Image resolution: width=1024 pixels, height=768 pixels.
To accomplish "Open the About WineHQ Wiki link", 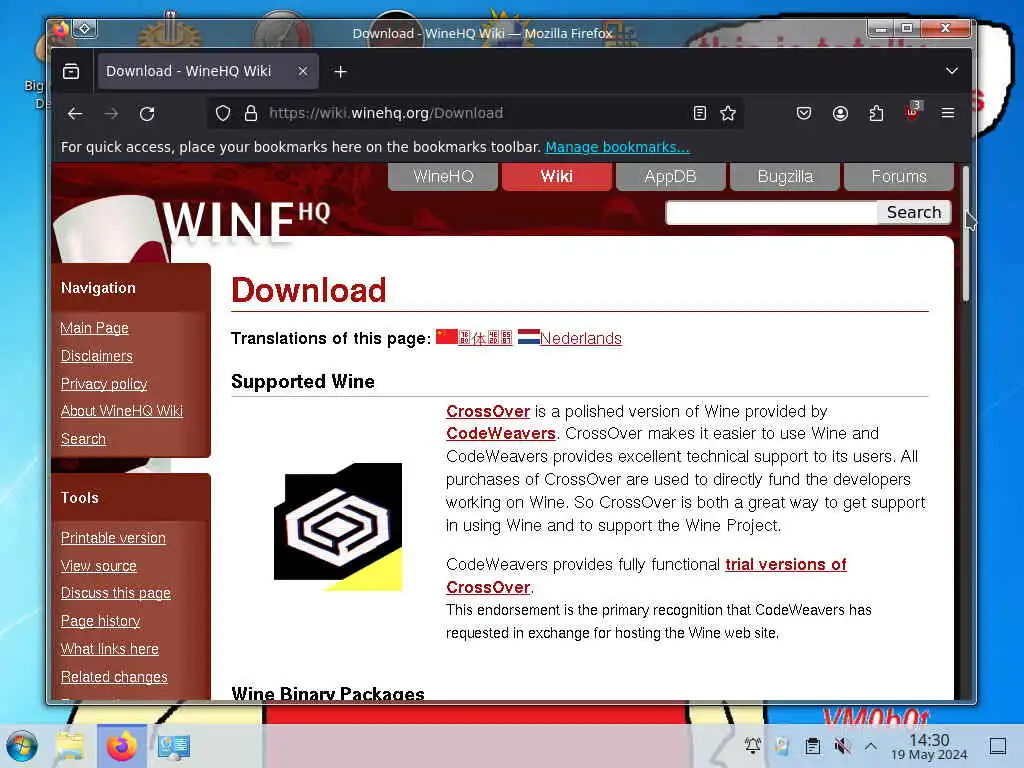I will 121,411.
